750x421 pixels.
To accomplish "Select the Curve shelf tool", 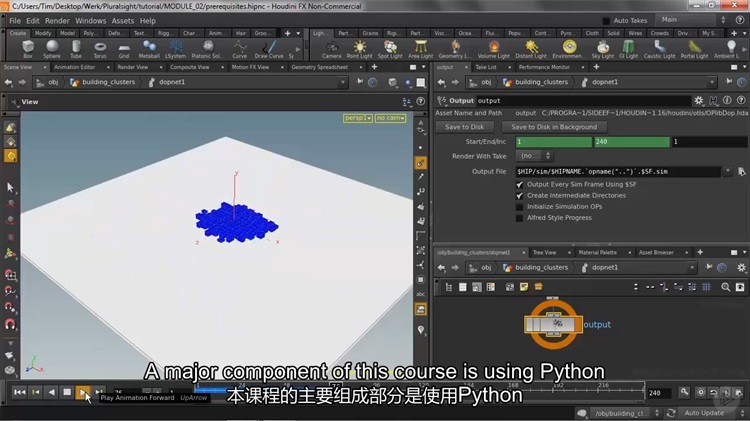I will point(240,49).
